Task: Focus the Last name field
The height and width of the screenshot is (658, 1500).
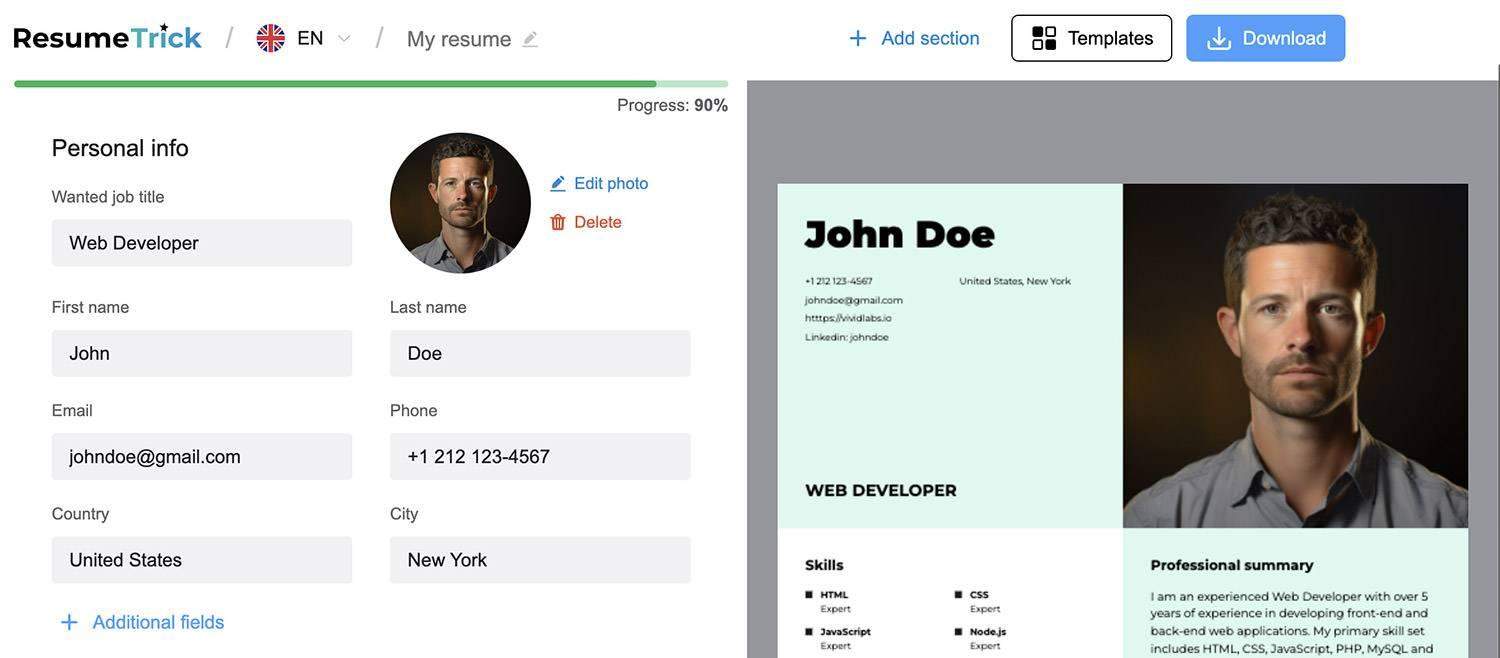Action: 540,353
